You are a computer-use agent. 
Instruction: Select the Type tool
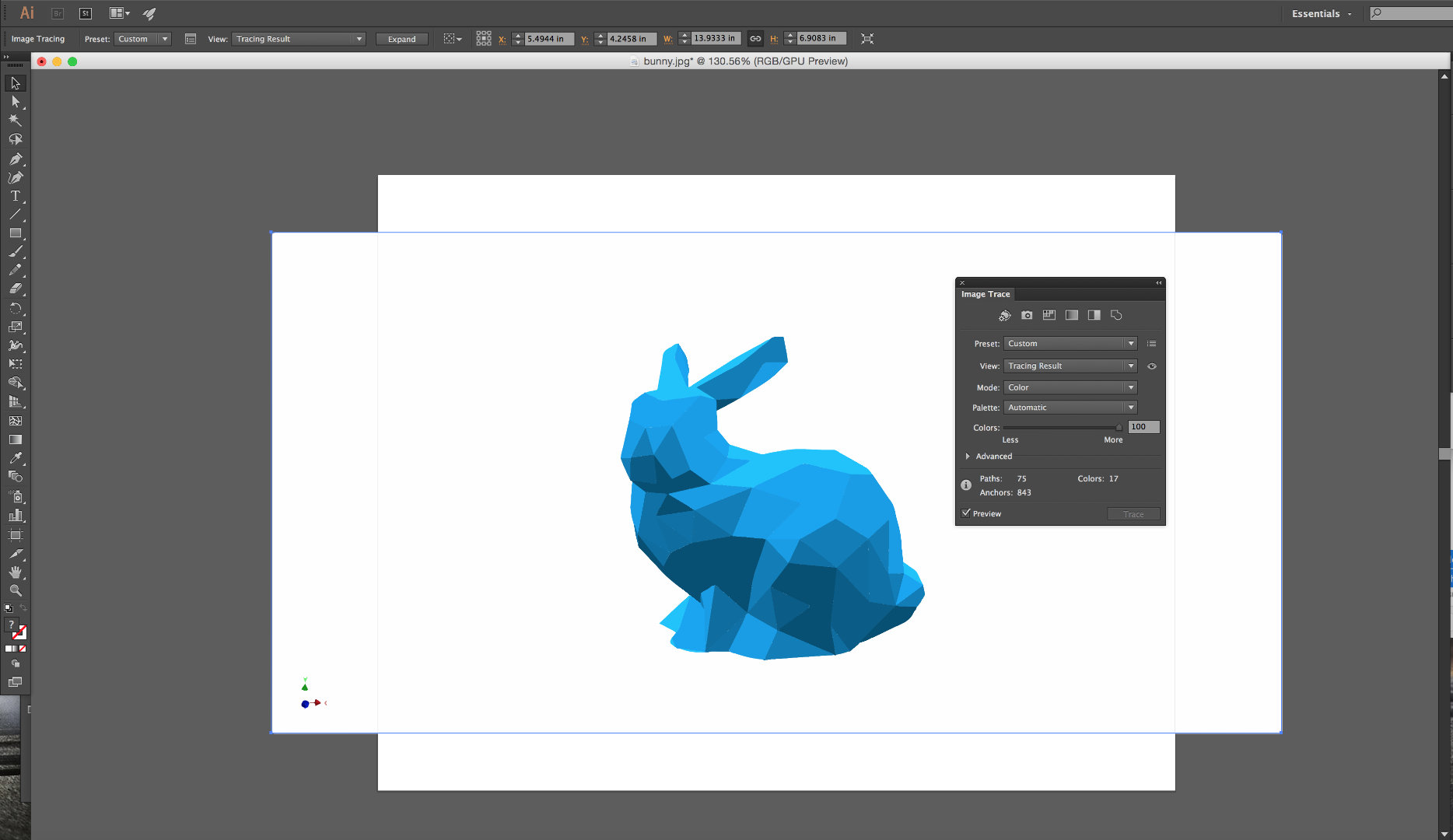pyautogui.click(x=16, y=196)
